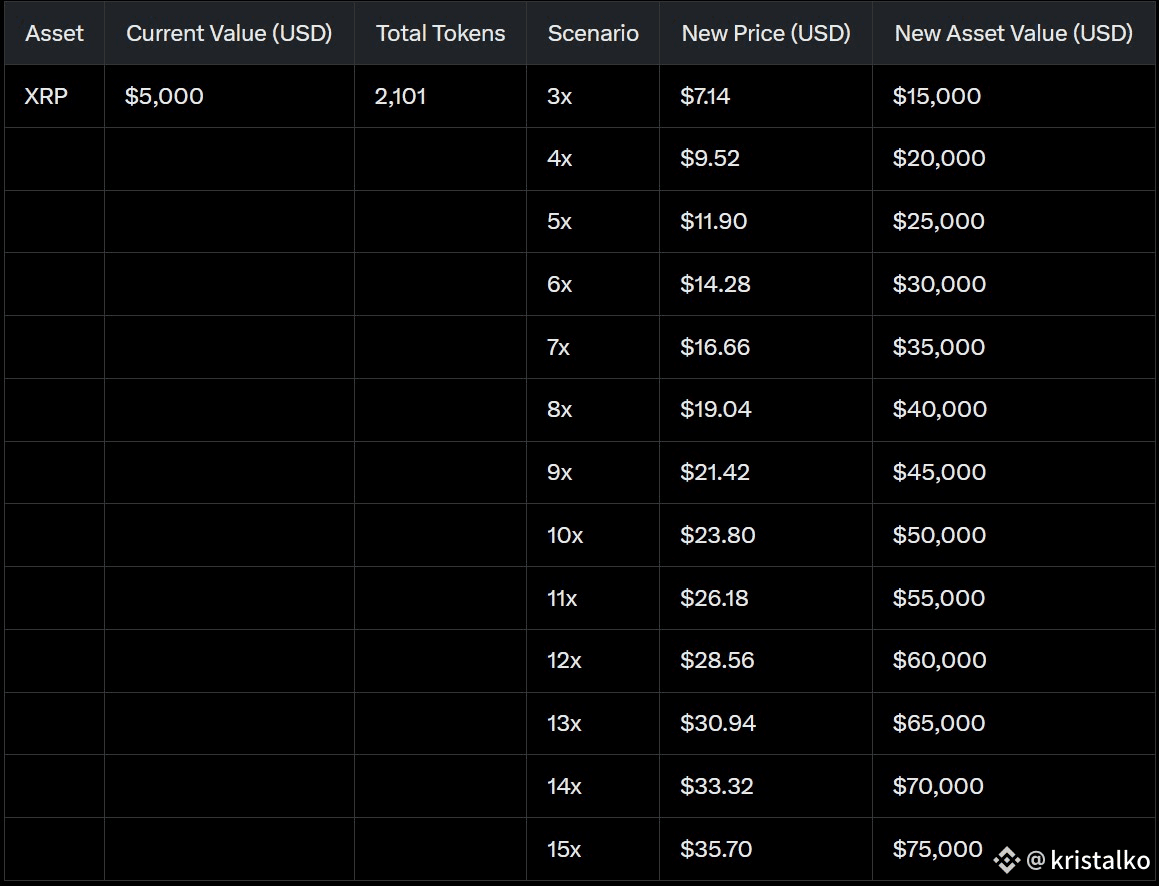Click the Current Value (USD) column header
Image resolution: width=1159 pixels, height=886 pixels.
click(x=229, y=33)
